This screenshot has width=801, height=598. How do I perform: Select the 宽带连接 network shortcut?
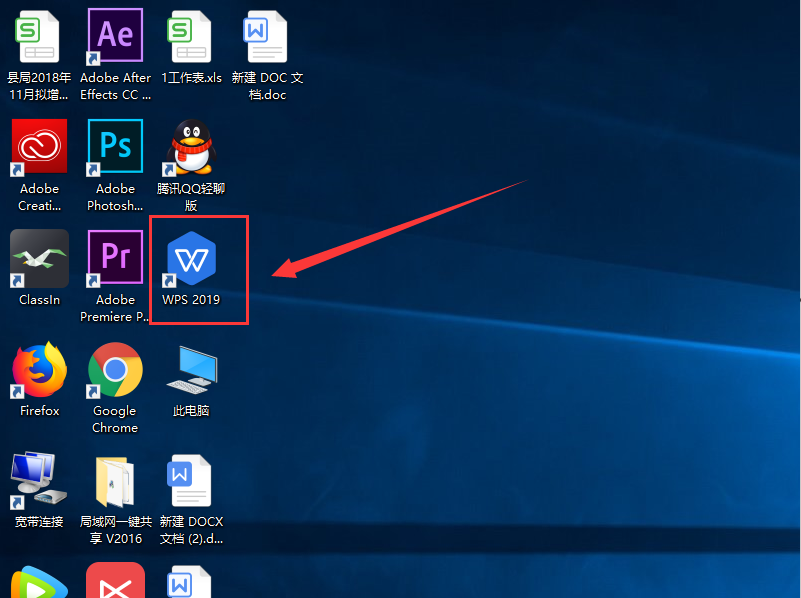coord(38,480)
